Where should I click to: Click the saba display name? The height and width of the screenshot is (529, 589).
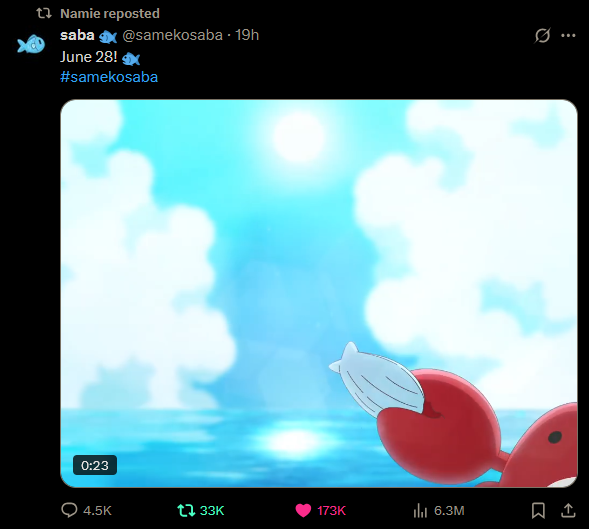tap(77, 35)
